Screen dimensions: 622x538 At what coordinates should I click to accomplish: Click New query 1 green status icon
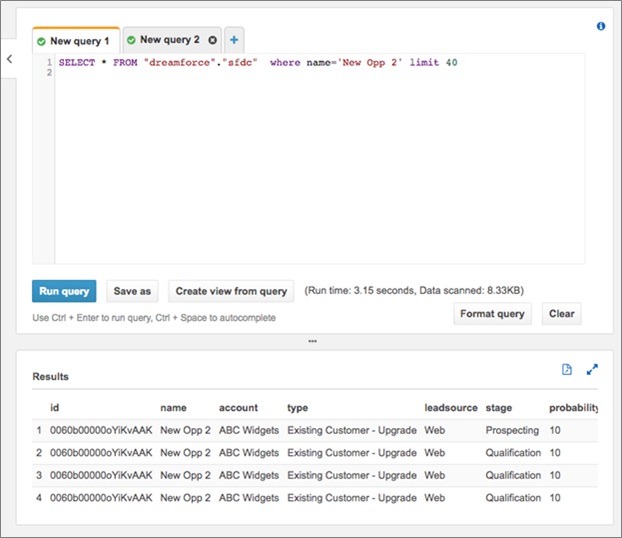coord(41,41)
